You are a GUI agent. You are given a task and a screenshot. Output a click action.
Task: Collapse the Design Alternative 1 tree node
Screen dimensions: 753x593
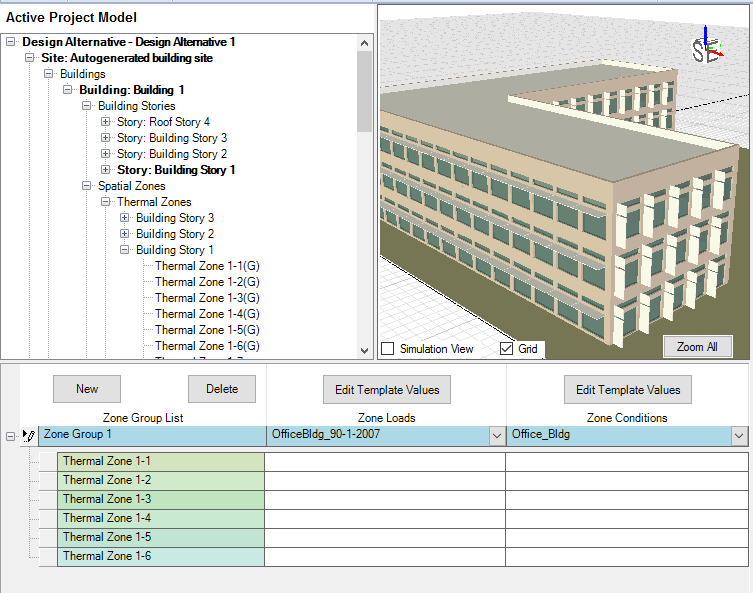coord(11,42)
